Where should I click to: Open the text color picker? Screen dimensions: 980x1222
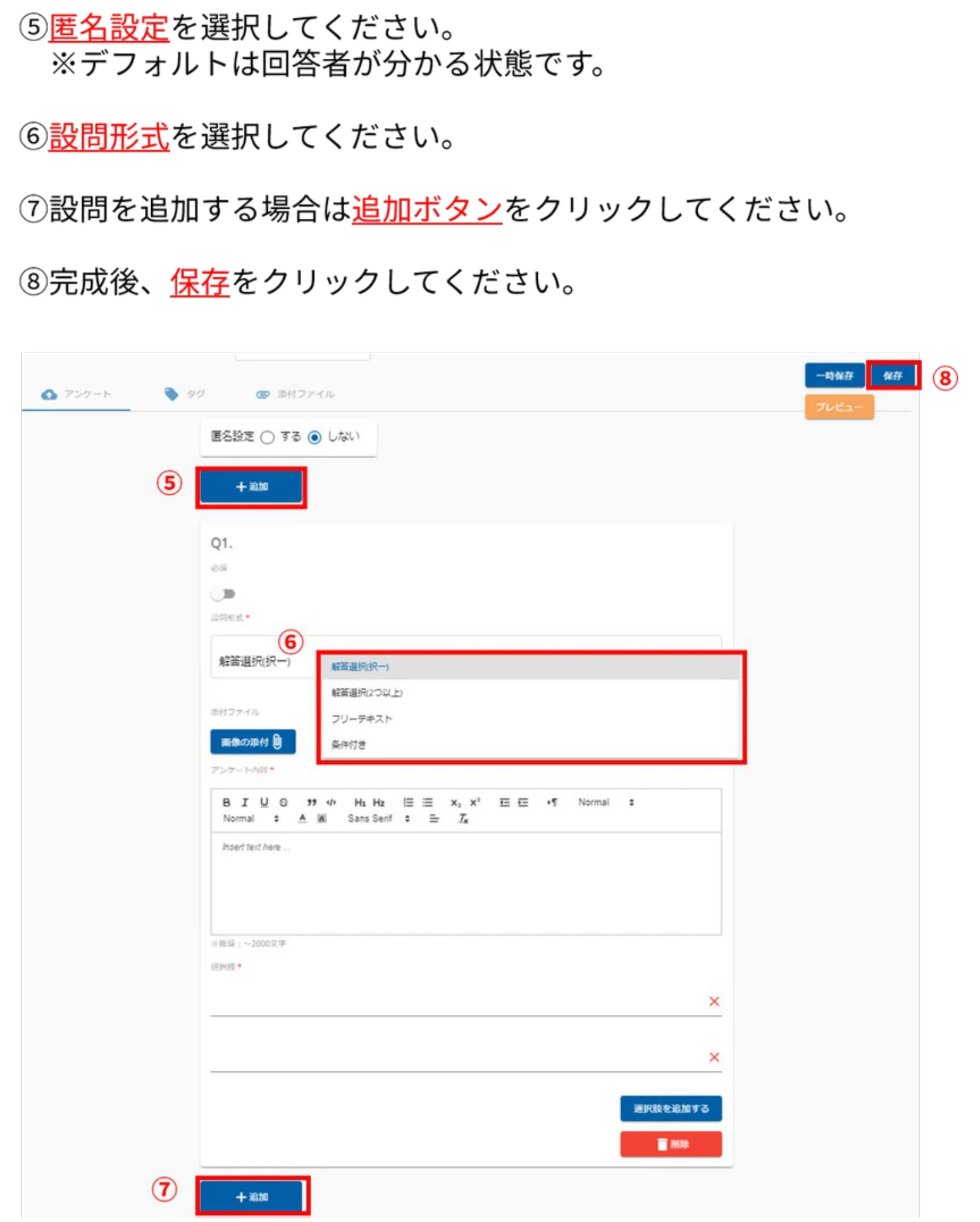(302, 818)
